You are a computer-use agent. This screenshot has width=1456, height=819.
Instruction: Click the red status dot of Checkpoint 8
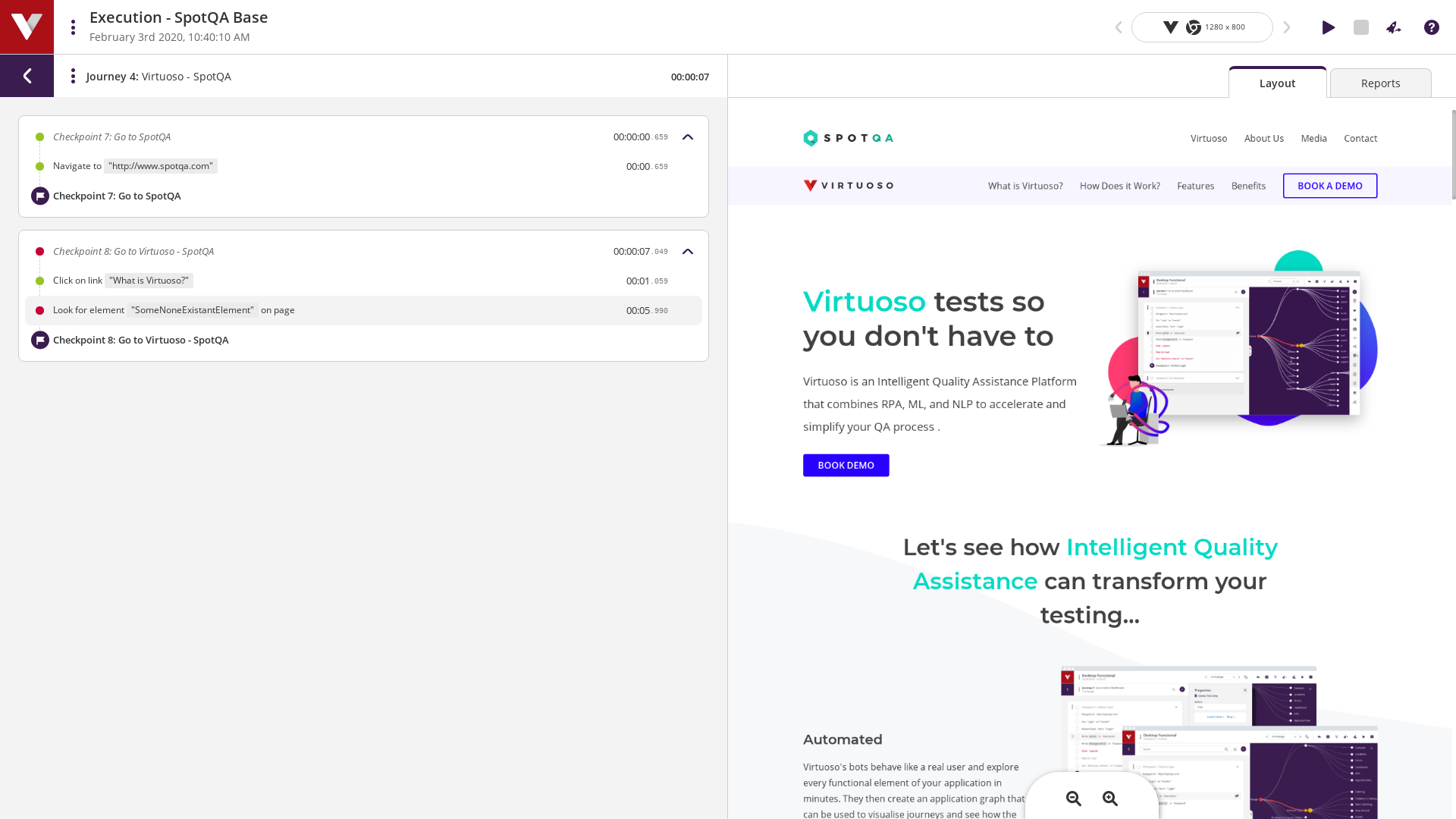click(x=39, y=252)
